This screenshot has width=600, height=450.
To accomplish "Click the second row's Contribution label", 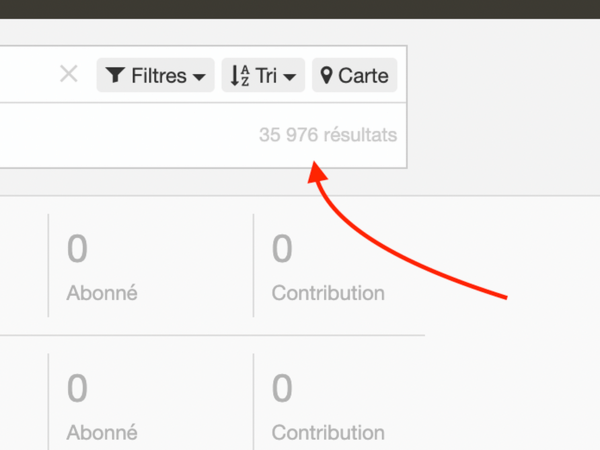I will point(328,433).
